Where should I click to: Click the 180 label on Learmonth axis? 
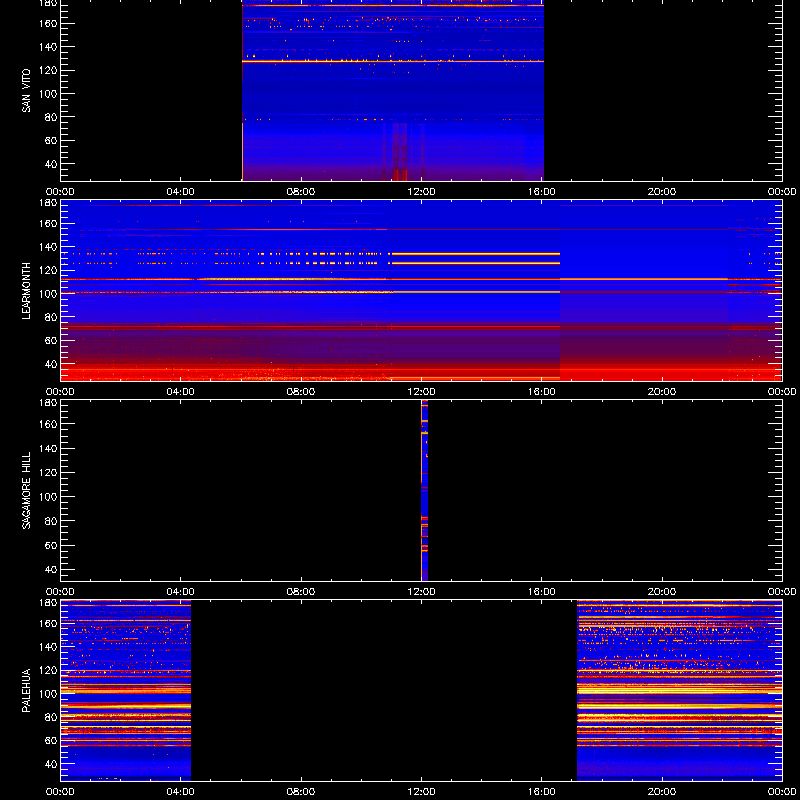[48, 203]
